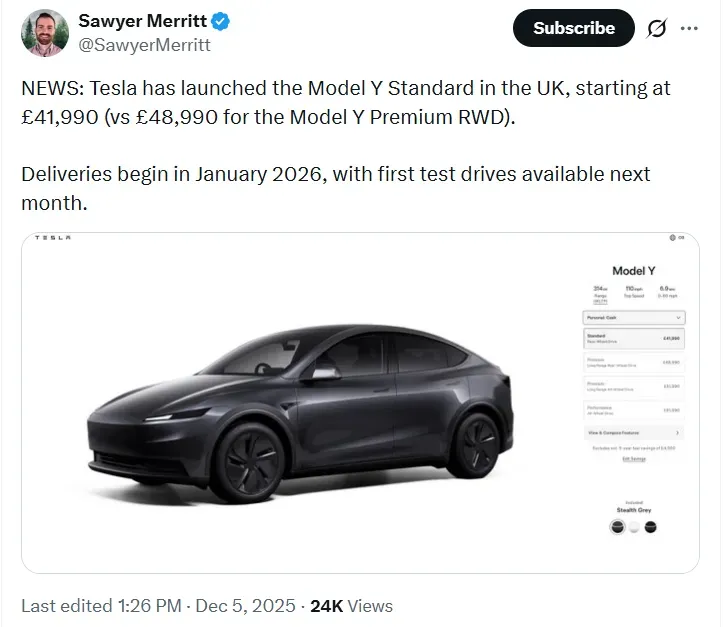Click the Tesla logo in the image
This screenshot has height=627, width=727.
tap(53, 237)
